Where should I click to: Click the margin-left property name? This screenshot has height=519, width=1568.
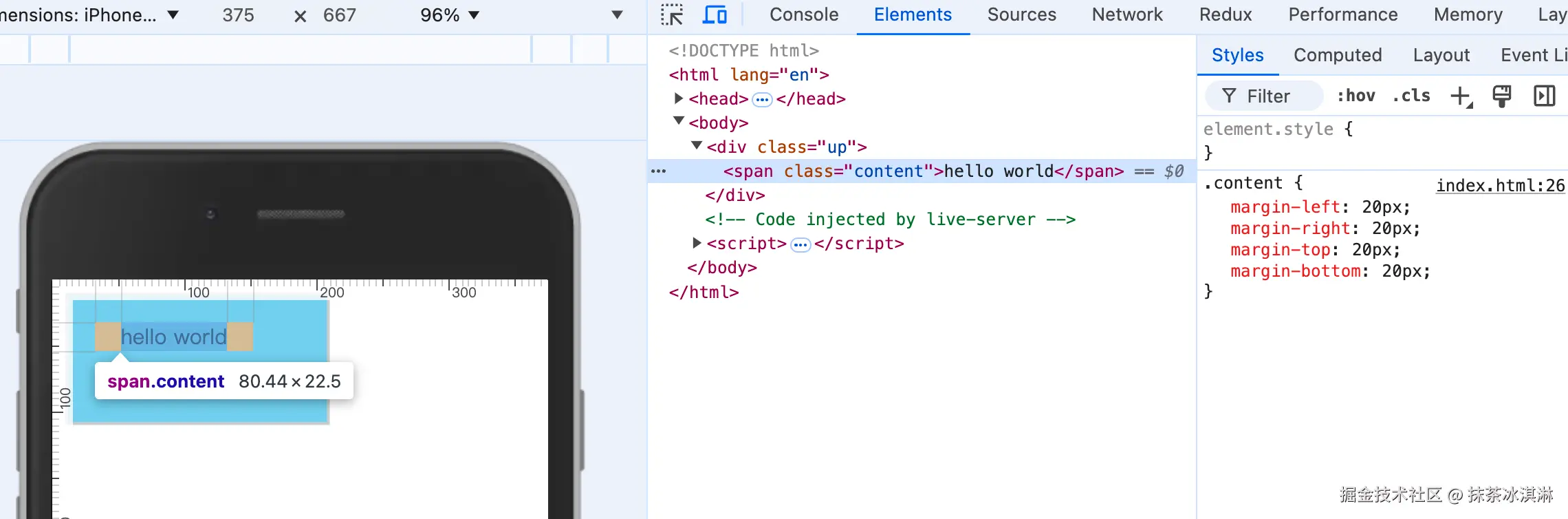click(x=1285, y=207)
